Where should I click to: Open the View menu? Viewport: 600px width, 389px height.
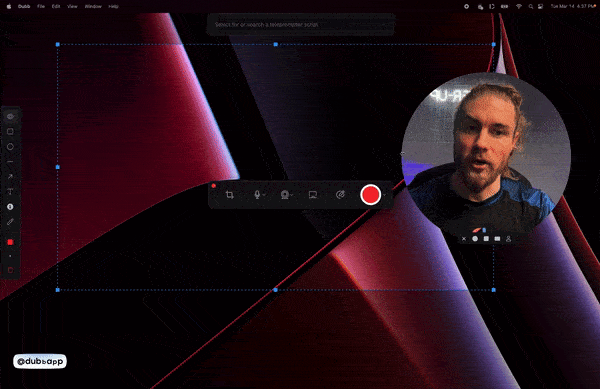(x=72, y=6)
